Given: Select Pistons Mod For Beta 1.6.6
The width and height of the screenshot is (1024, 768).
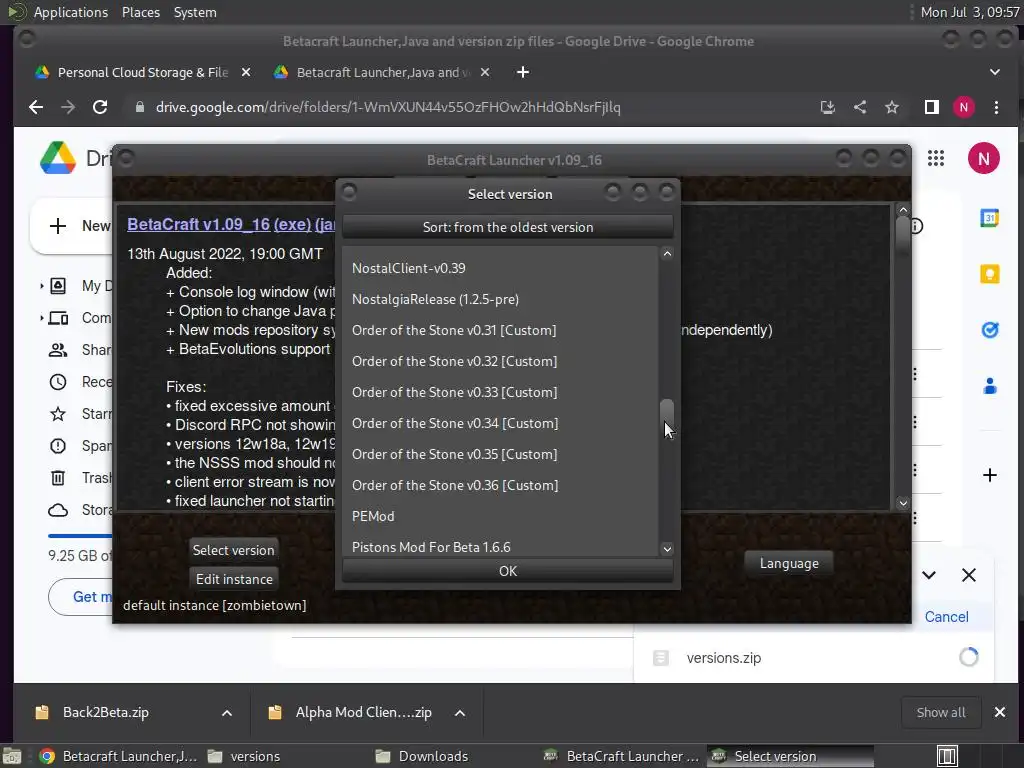Looking at the screenshot, I should pos(500,547).
